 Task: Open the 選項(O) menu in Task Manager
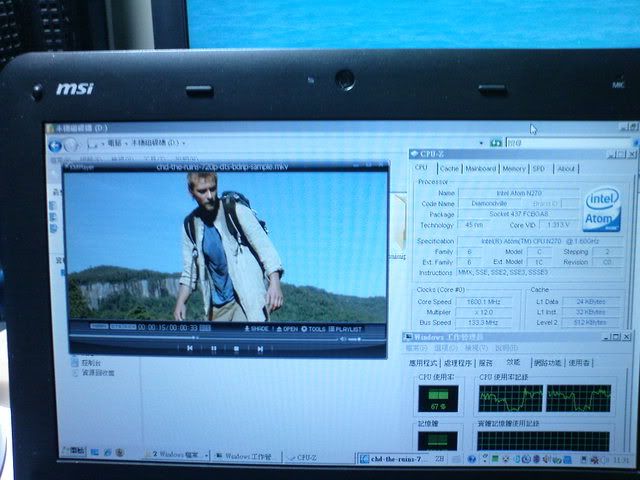click(x=446, y=348)
